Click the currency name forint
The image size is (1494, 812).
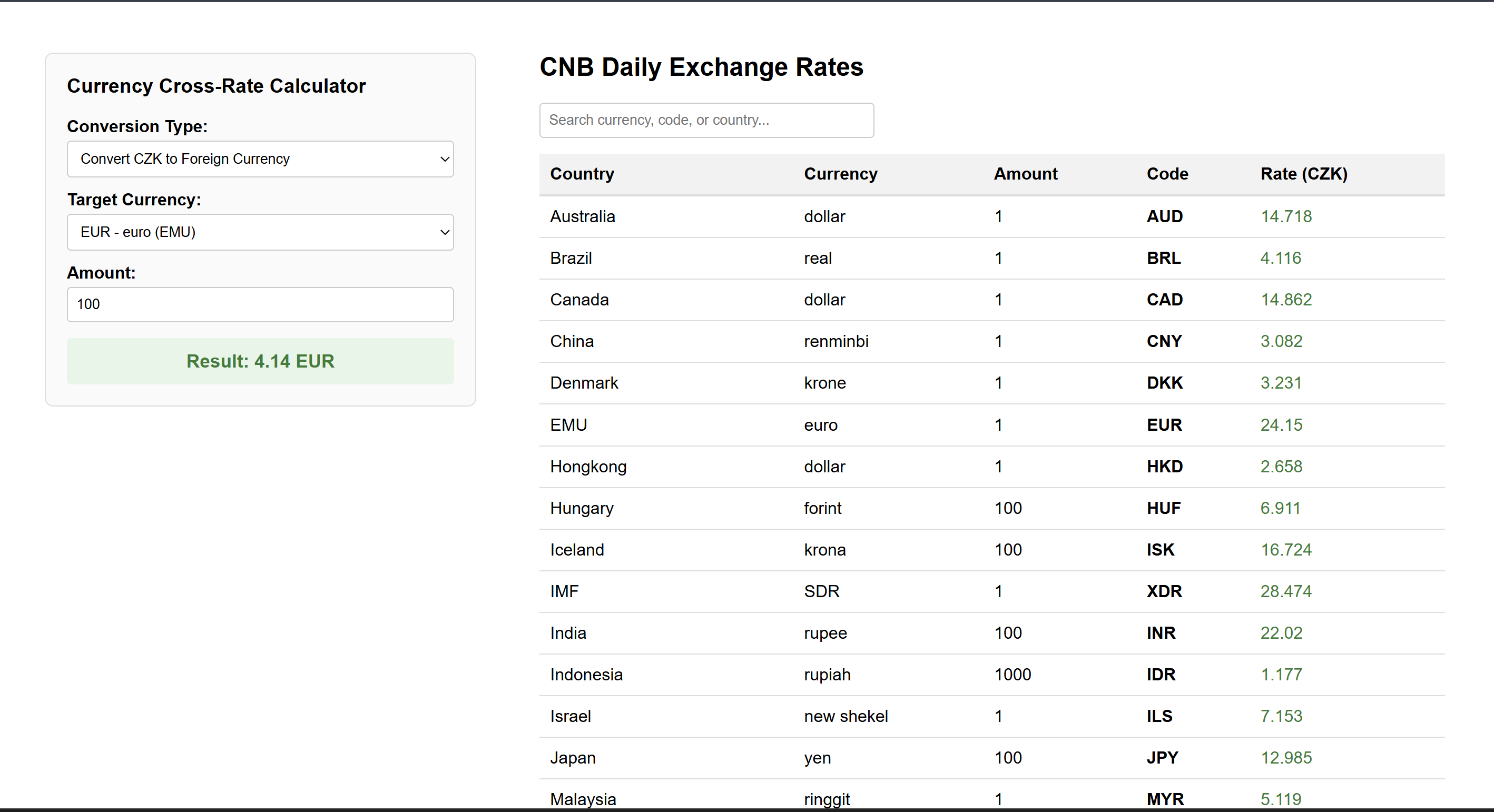(822, 508)
